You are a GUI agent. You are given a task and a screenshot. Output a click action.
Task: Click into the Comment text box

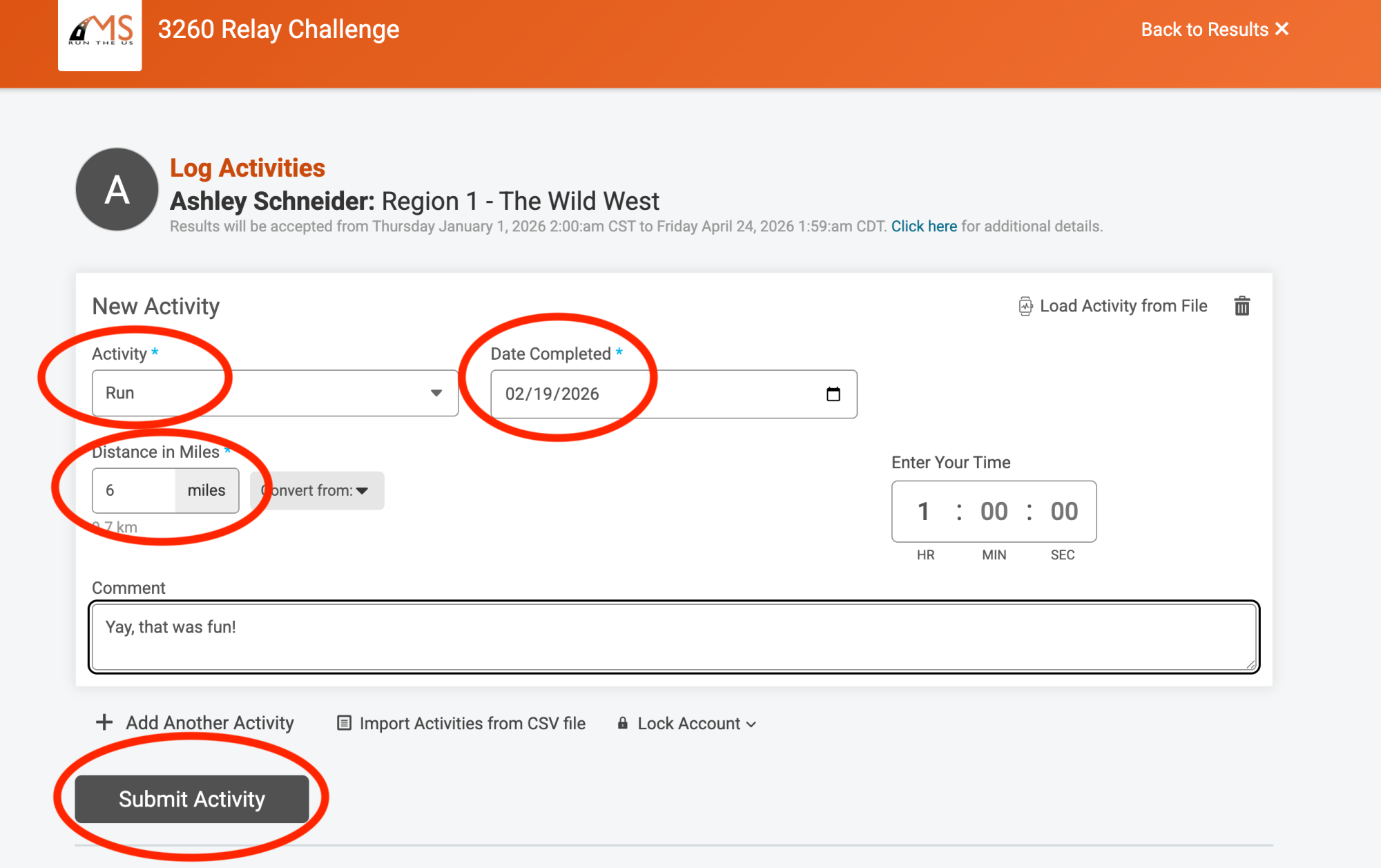click(x=673, y=637)
